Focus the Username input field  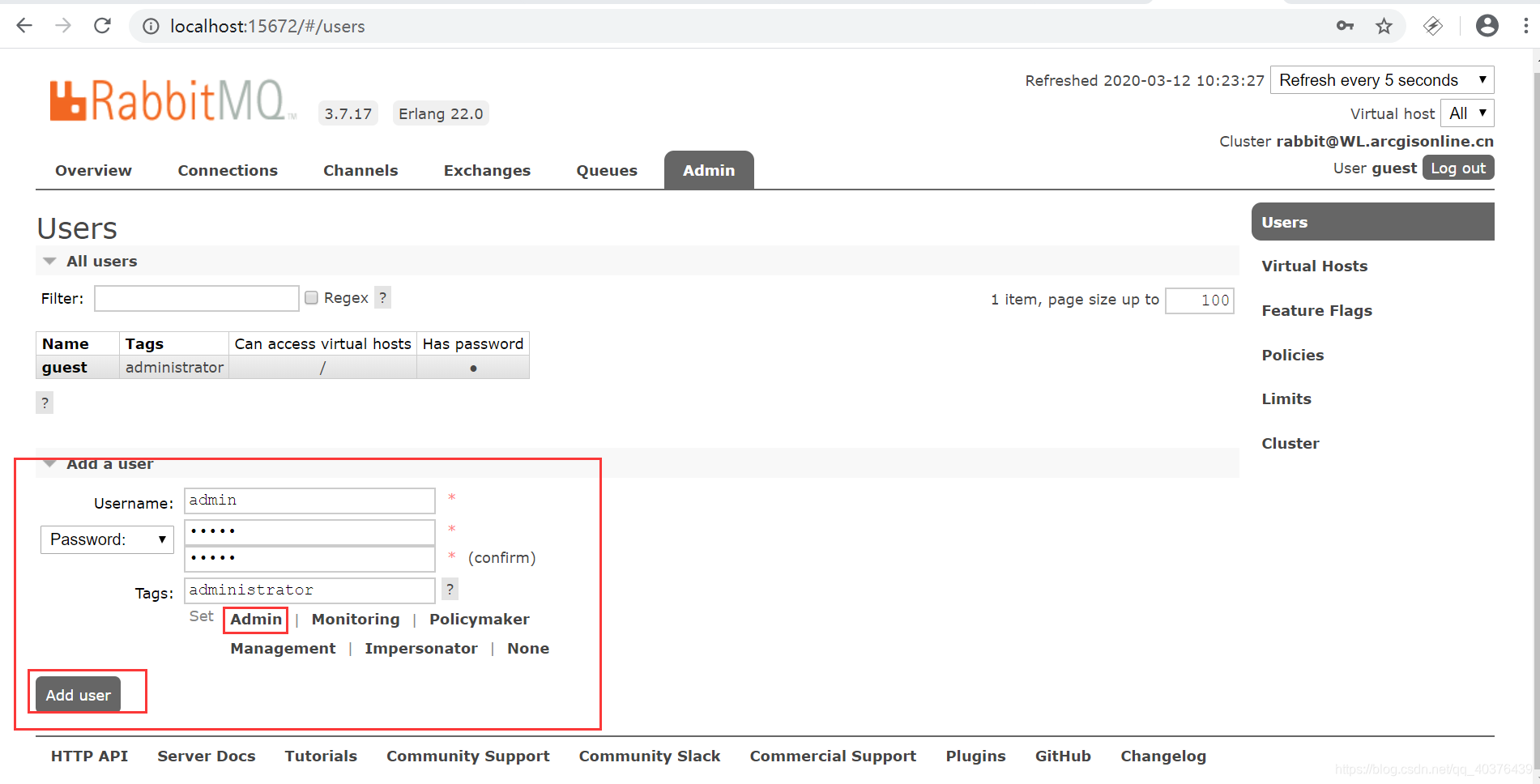[x=309, y=501]
